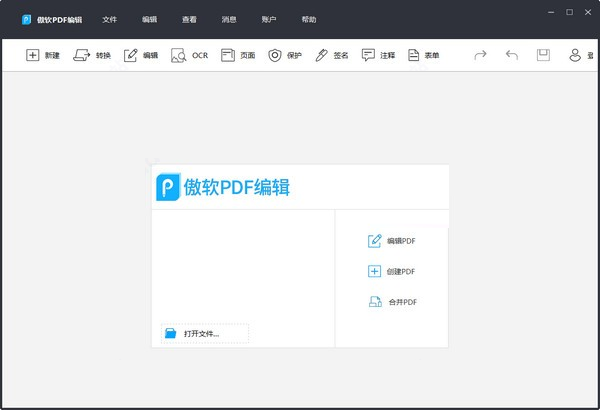Click the 保护 (Protect) shield icon
The image size is (600, 410).
coord(276,55)
